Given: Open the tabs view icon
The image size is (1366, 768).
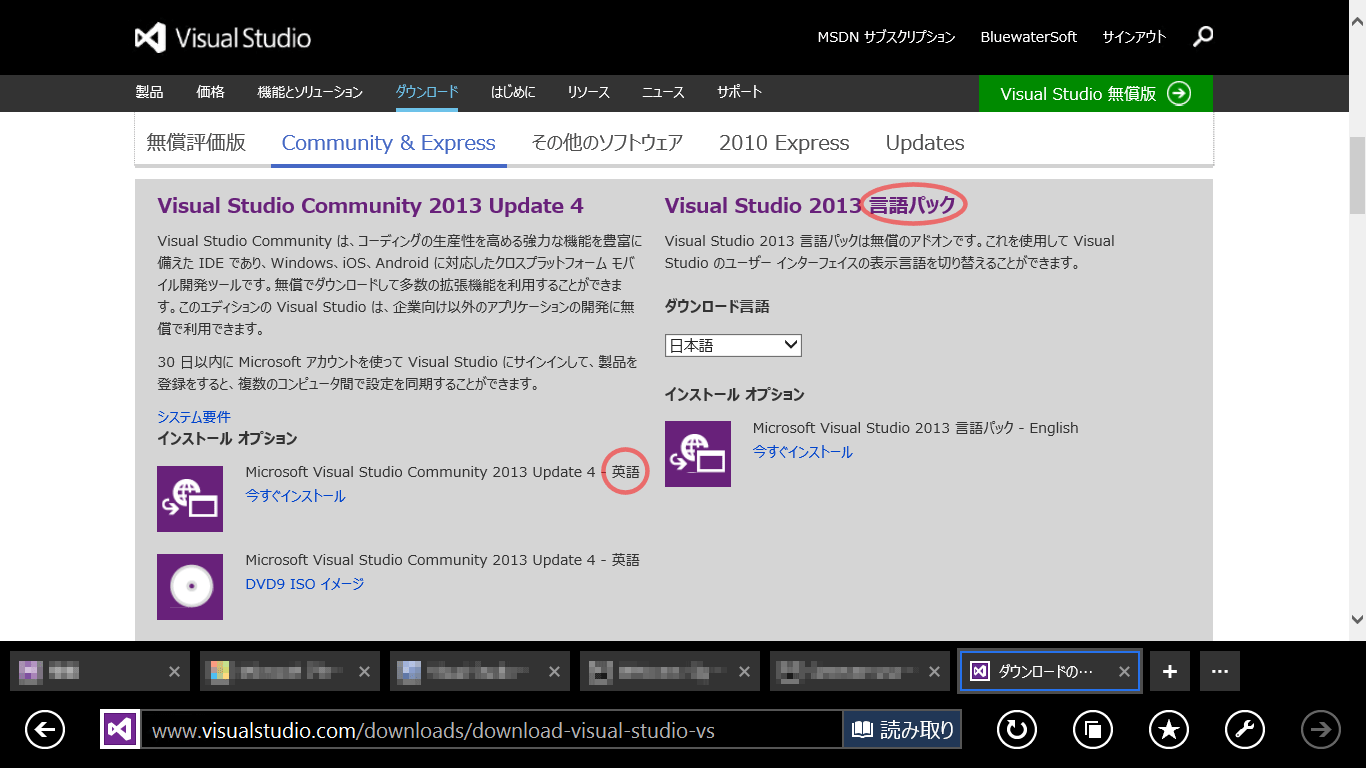Looking at the screenshot, I should [1093, 730].
